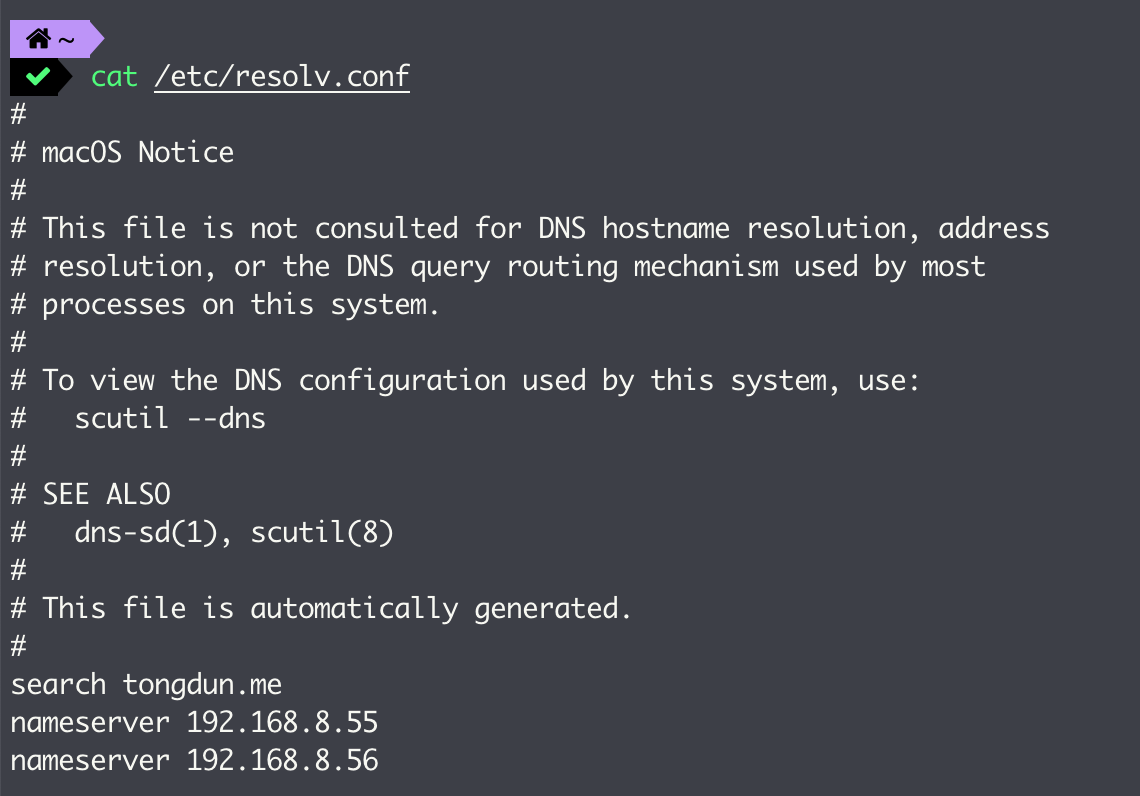Viewport: 1140px width, 796px height.
Task: Click nameserver address 192.168.8.56
Action: 282,760
